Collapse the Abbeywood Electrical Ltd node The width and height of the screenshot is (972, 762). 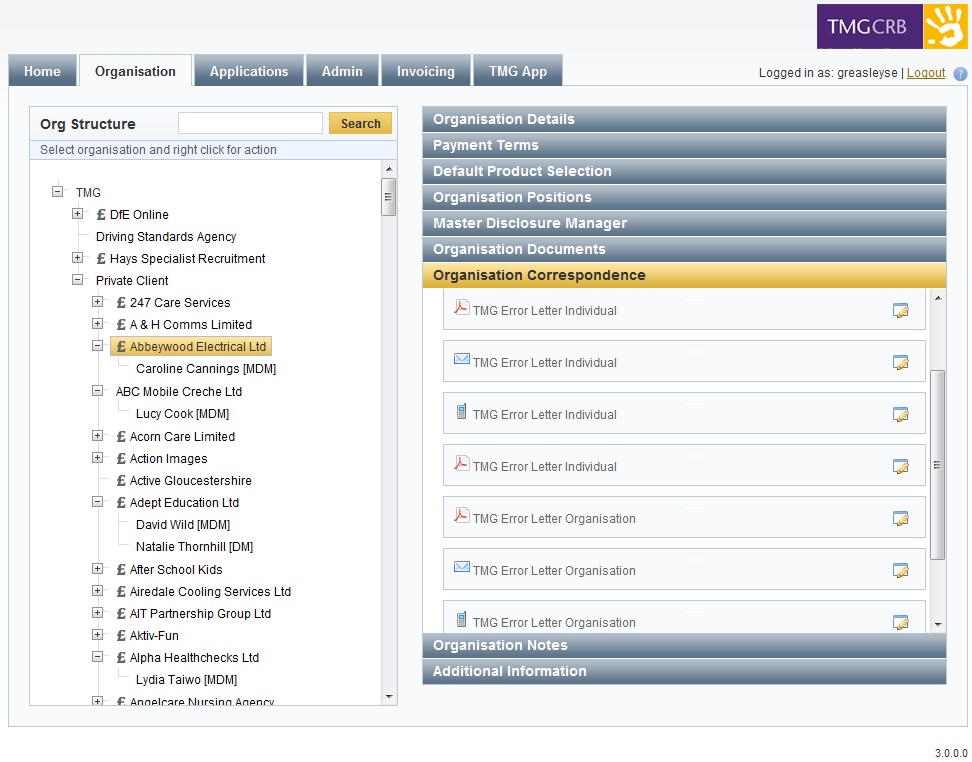97,346
